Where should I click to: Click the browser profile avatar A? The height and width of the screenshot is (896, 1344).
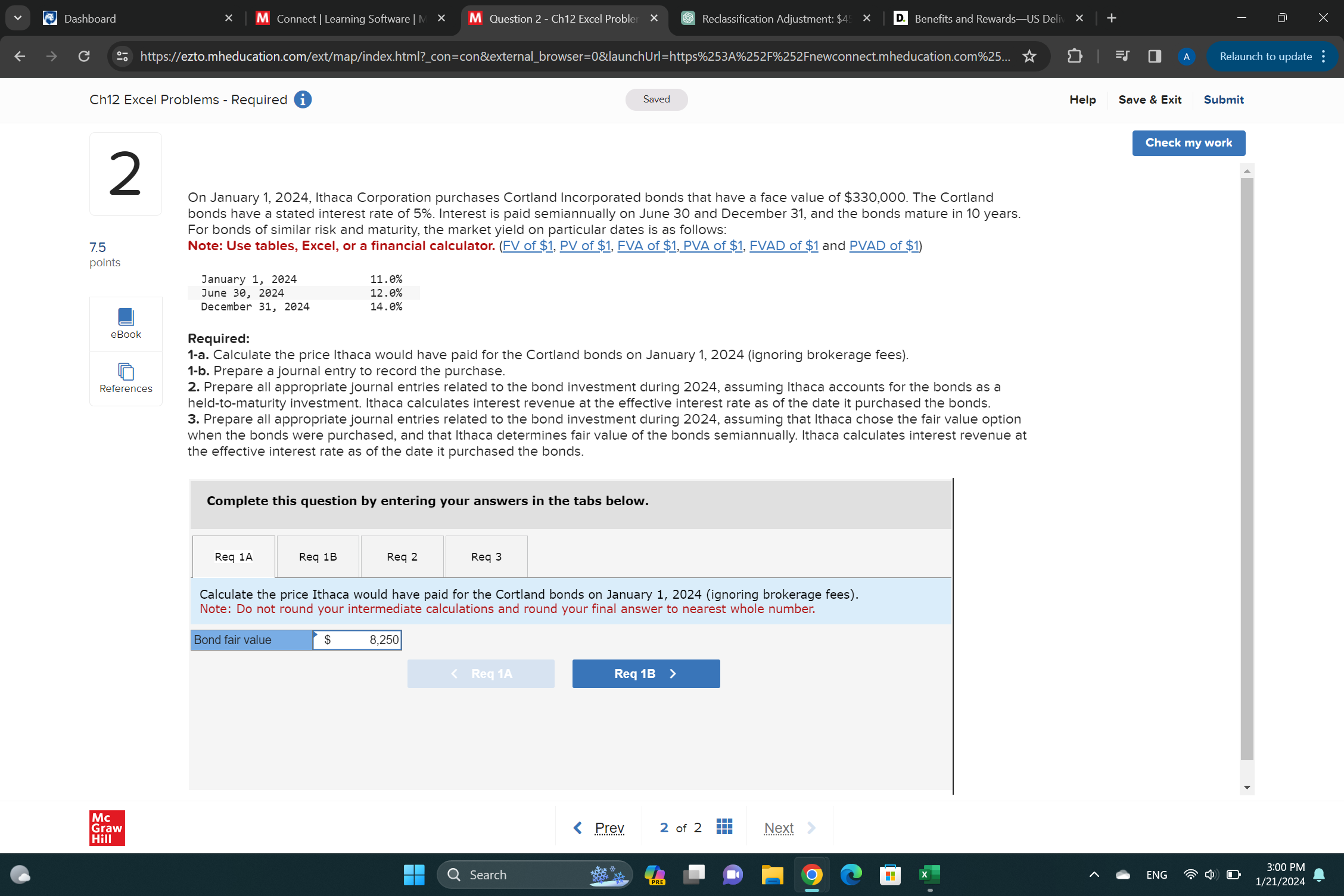click(1186, 57)
